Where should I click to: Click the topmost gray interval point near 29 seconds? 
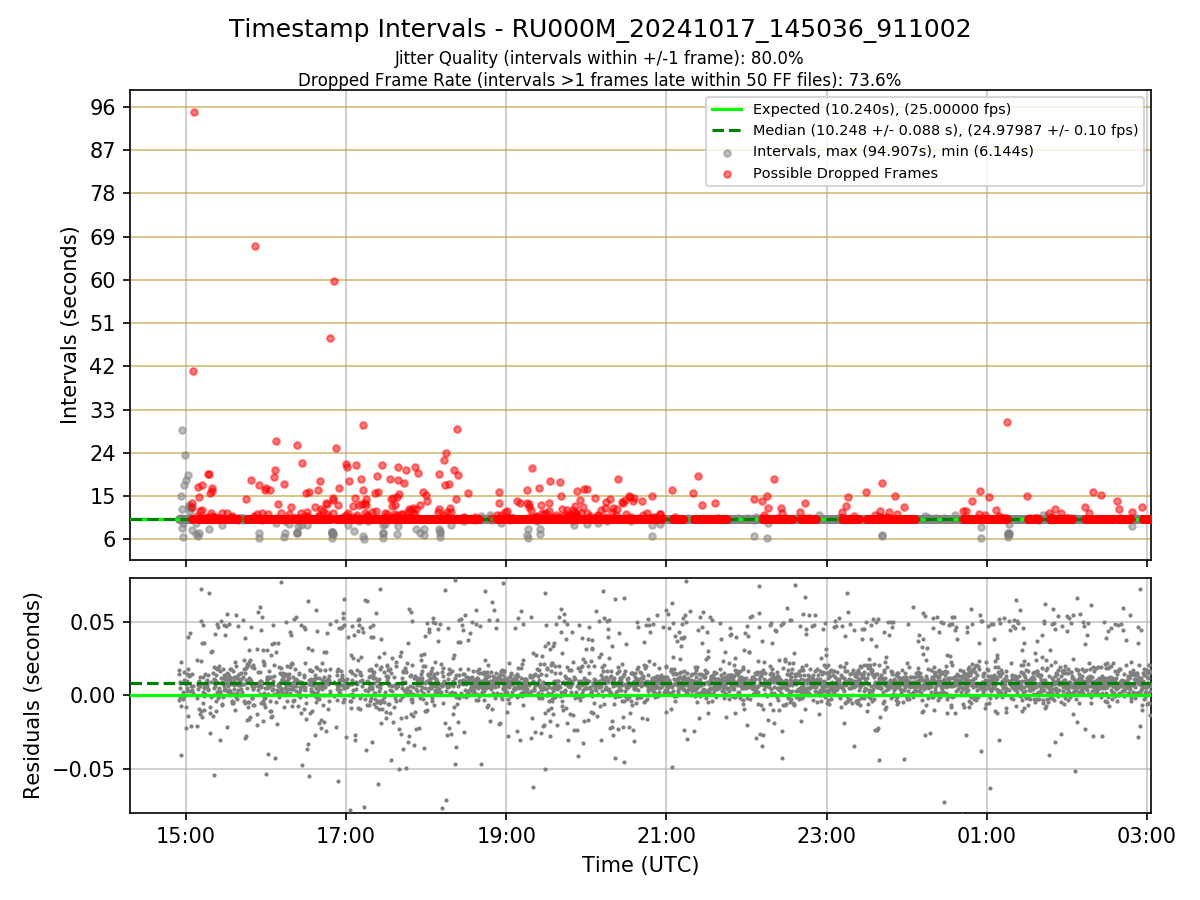pos(182,430)
